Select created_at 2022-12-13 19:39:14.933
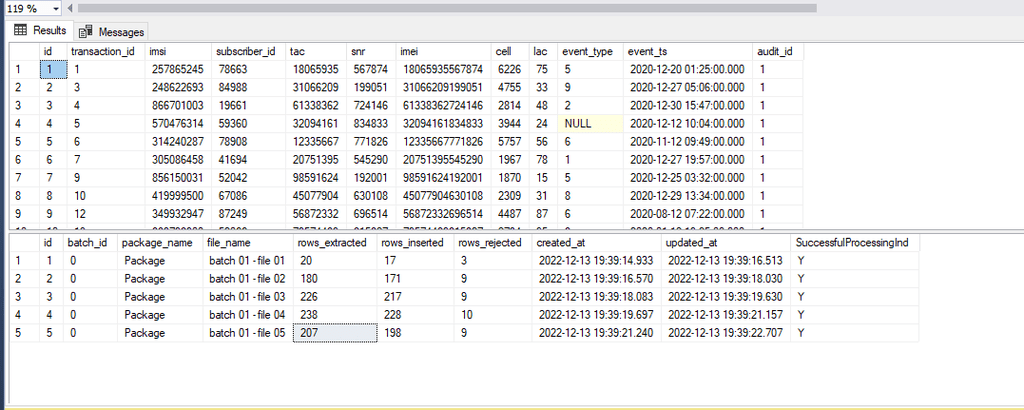This screenshot has height=410, width=1024. 596,260
